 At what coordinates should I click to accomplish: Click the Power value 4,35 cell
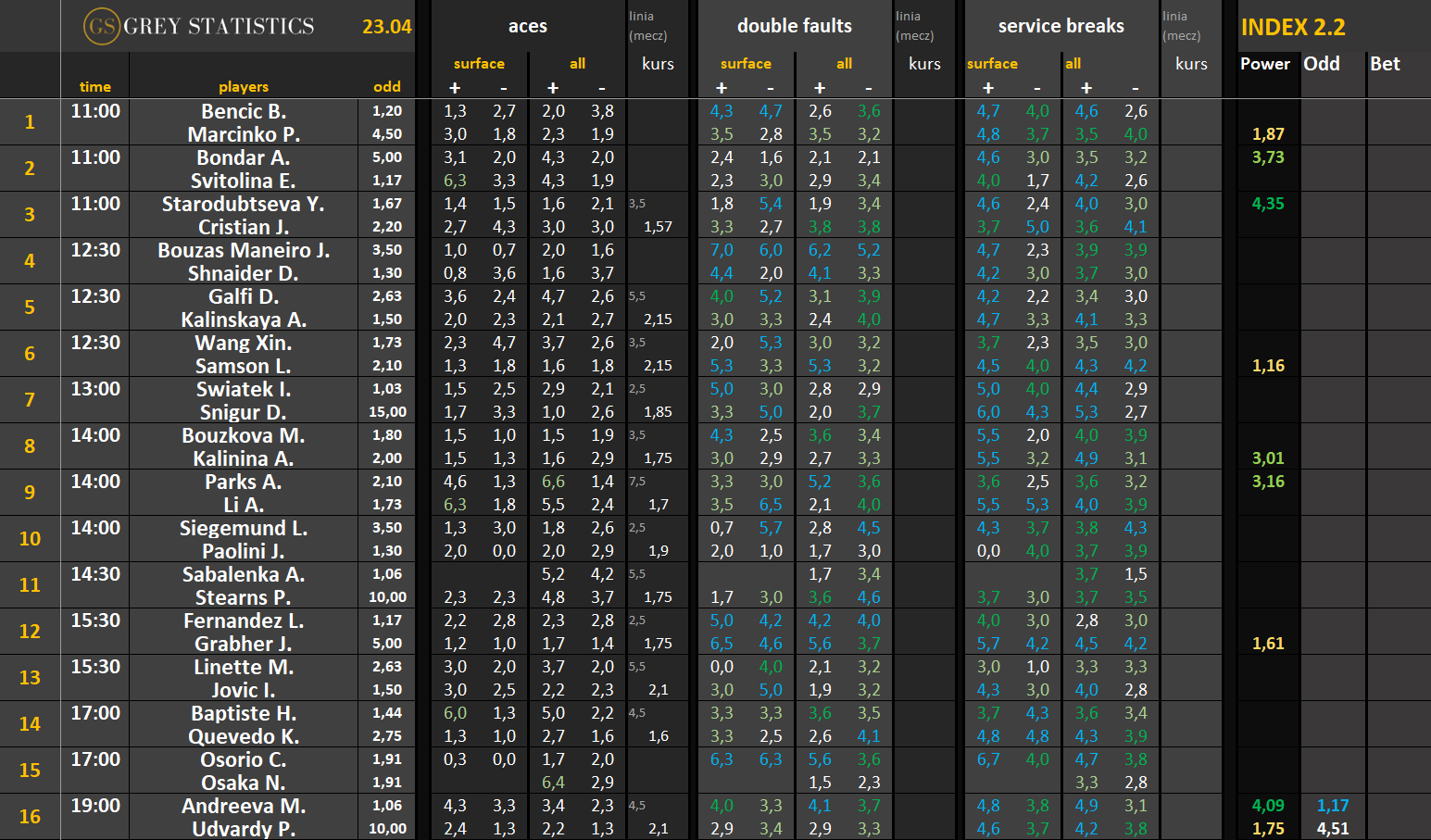pos(1268,204)
